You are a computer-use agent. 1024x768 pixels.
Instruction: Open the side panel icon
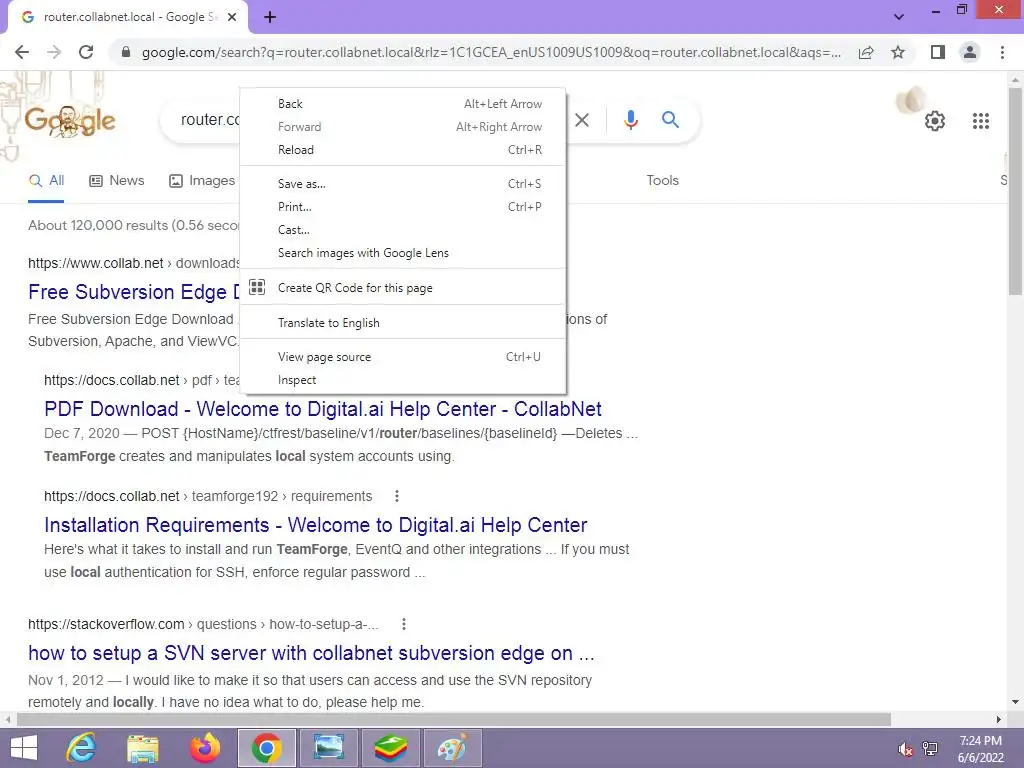(938, 52)
